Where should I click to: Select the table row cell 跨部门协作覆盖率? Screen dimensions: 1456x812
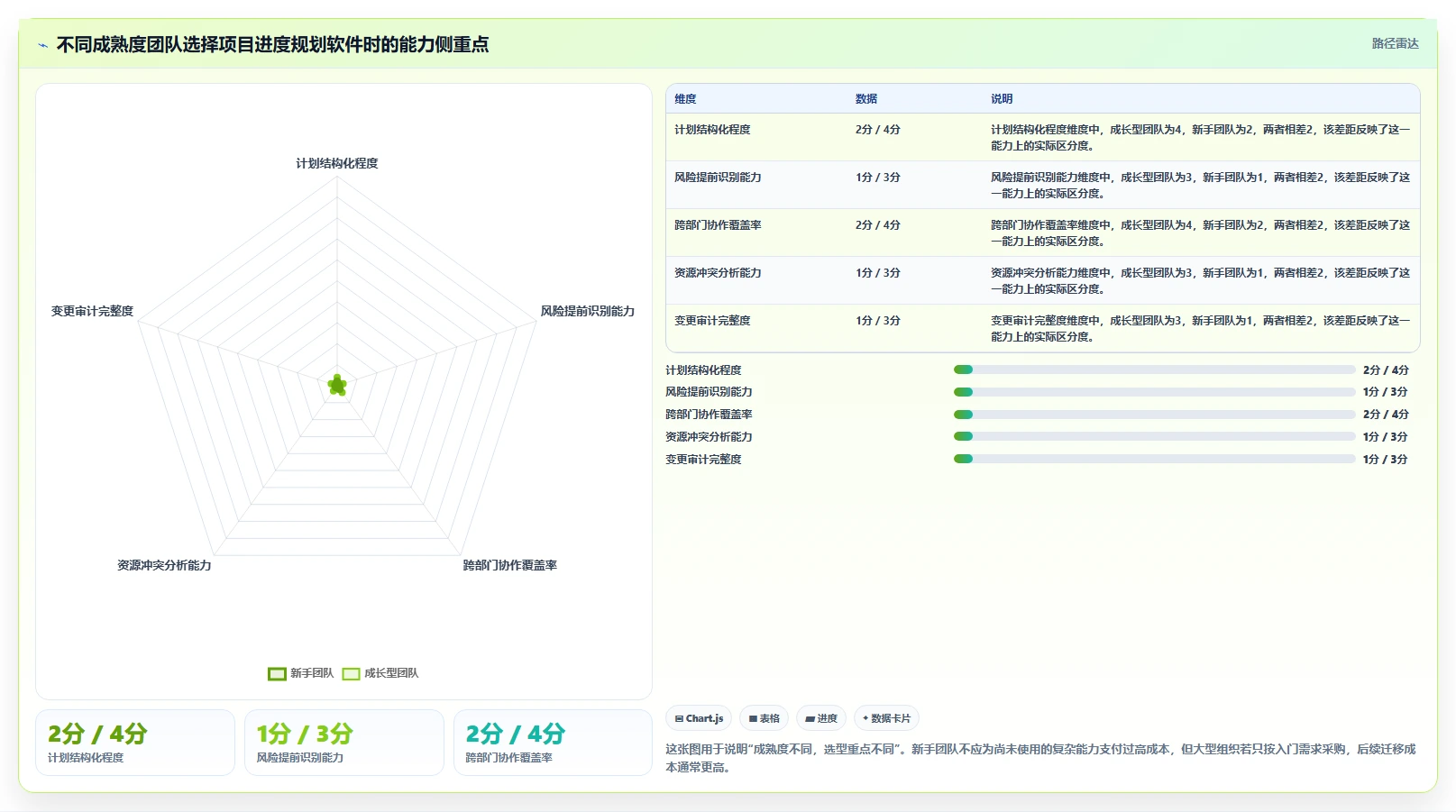pos(718,225)
